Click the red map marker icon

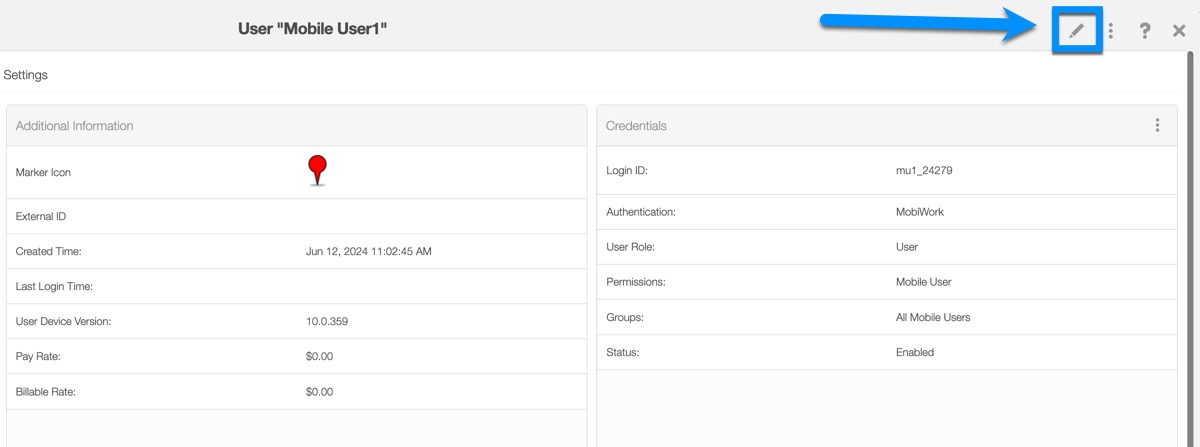[x=317, y=170]
